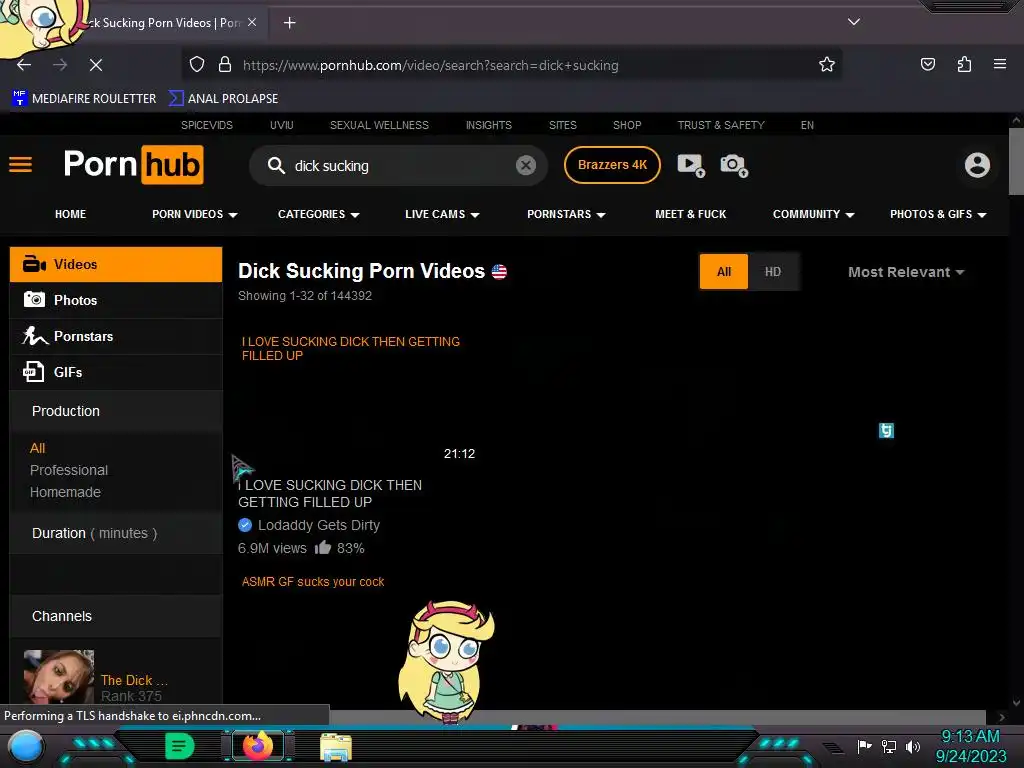Toggle the All quality filter
This screenshot has height=768, width=1024.
point(724,272)
